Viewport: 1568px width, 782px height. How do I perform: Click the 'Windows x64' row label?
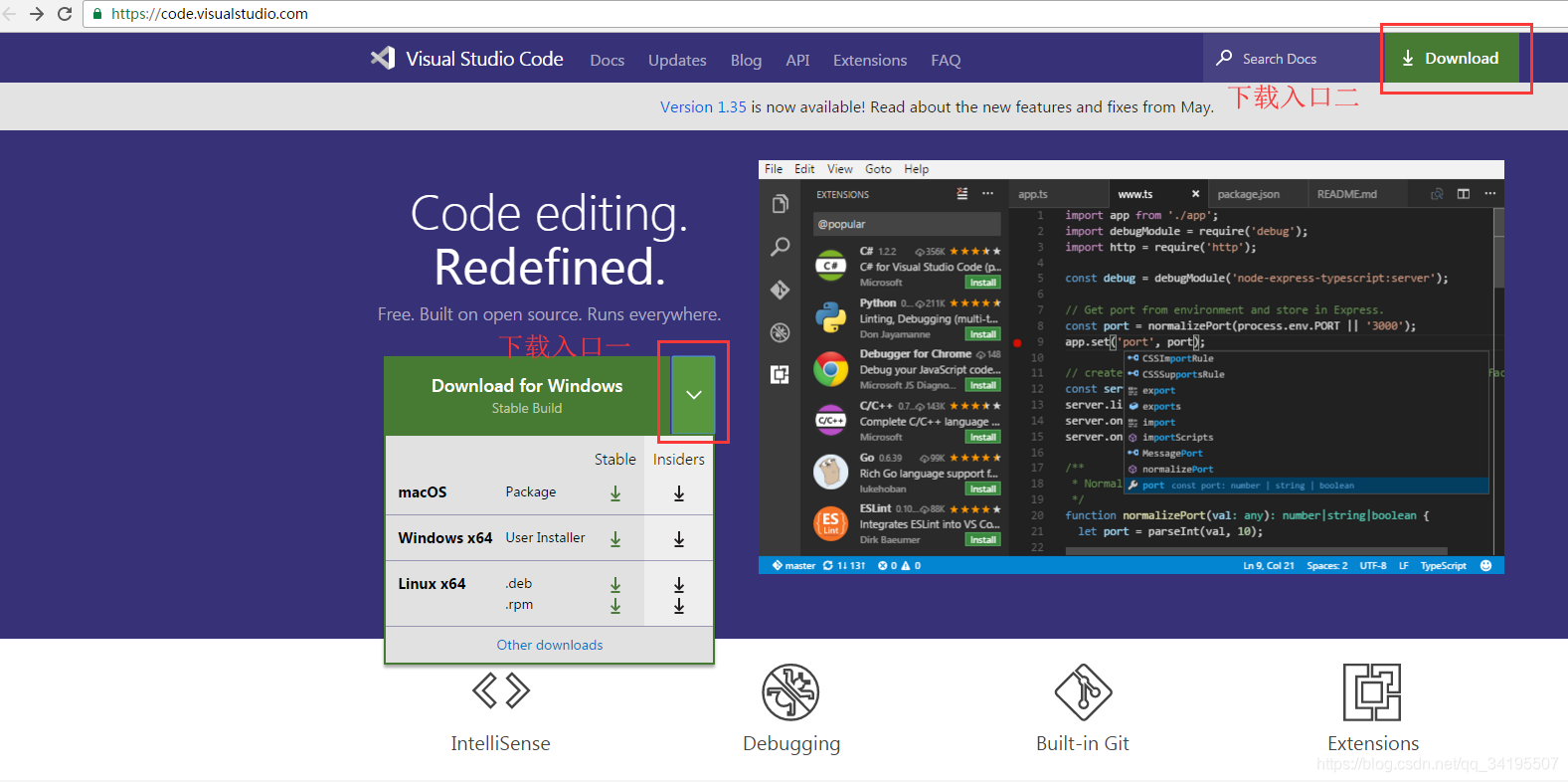point(445,537)
